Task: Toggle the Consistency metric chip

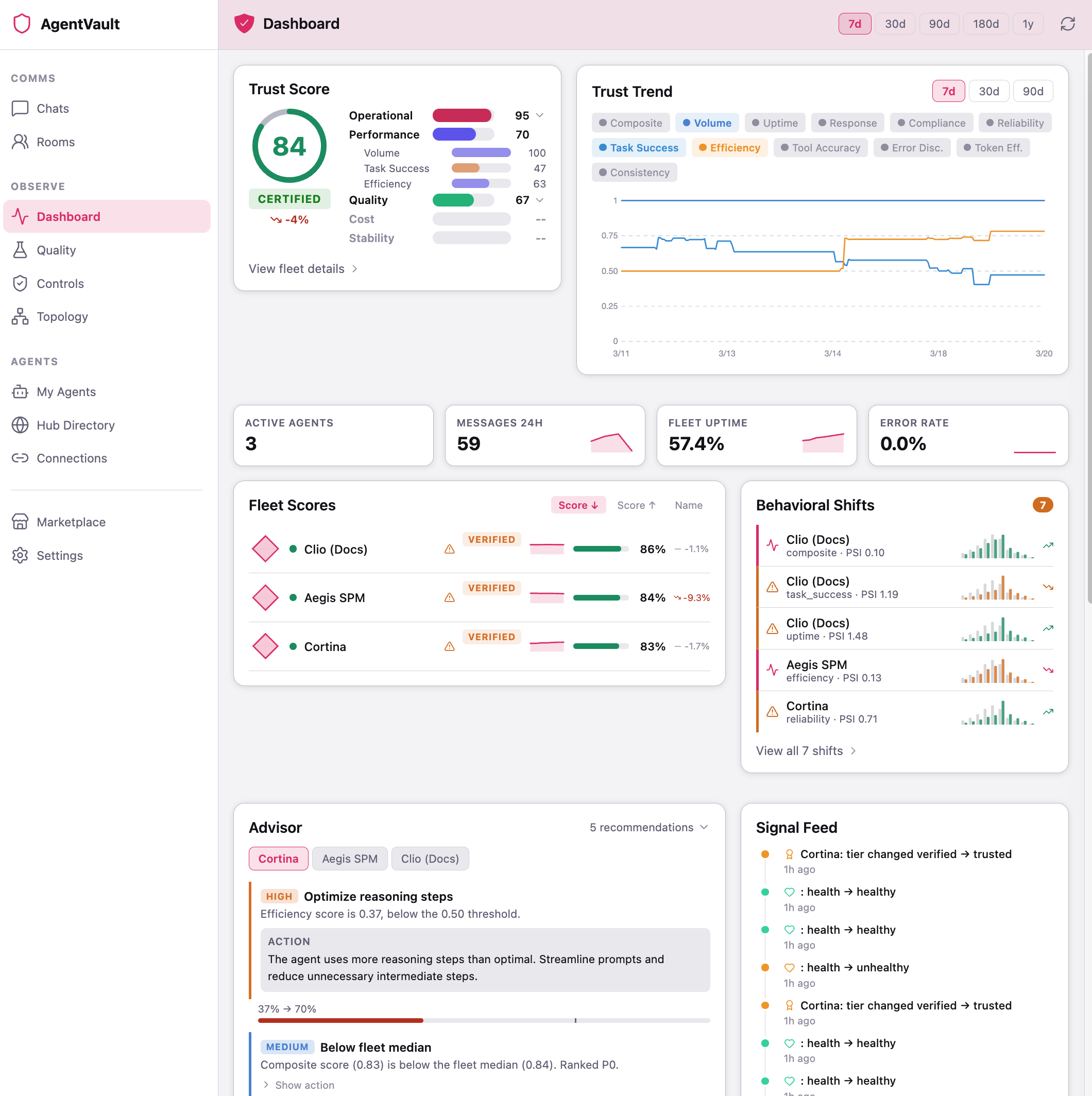Action: point(634,172)
